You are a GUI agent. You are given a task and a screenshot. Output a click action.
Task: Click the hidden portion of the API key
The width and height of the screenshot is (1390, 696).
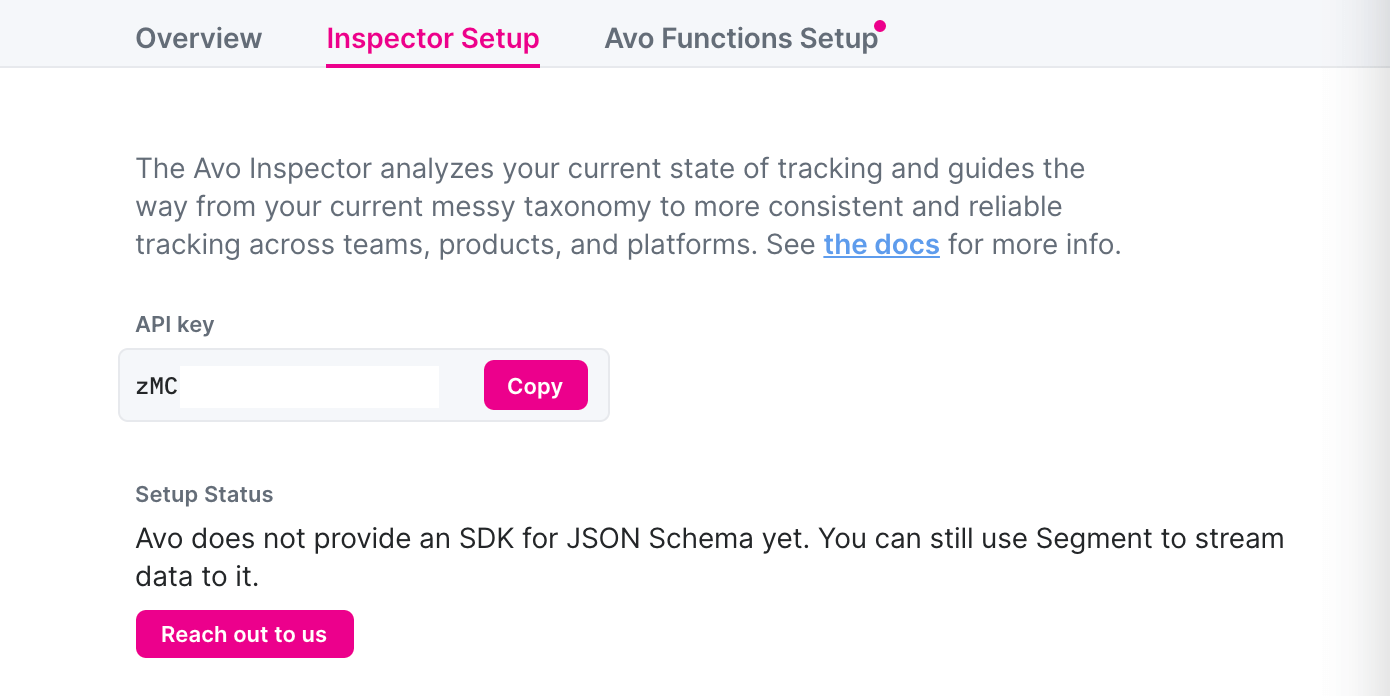pyautogui.click(x=308, y=386)
